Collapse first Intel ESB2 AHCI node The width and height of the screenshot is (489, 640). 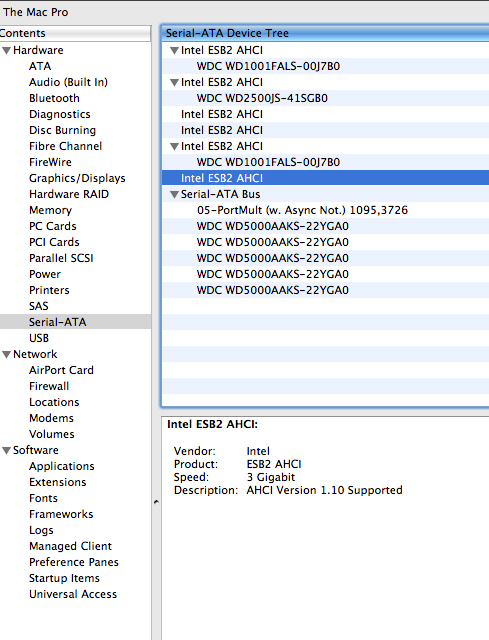pyautogui.click(x=174, y=51)
